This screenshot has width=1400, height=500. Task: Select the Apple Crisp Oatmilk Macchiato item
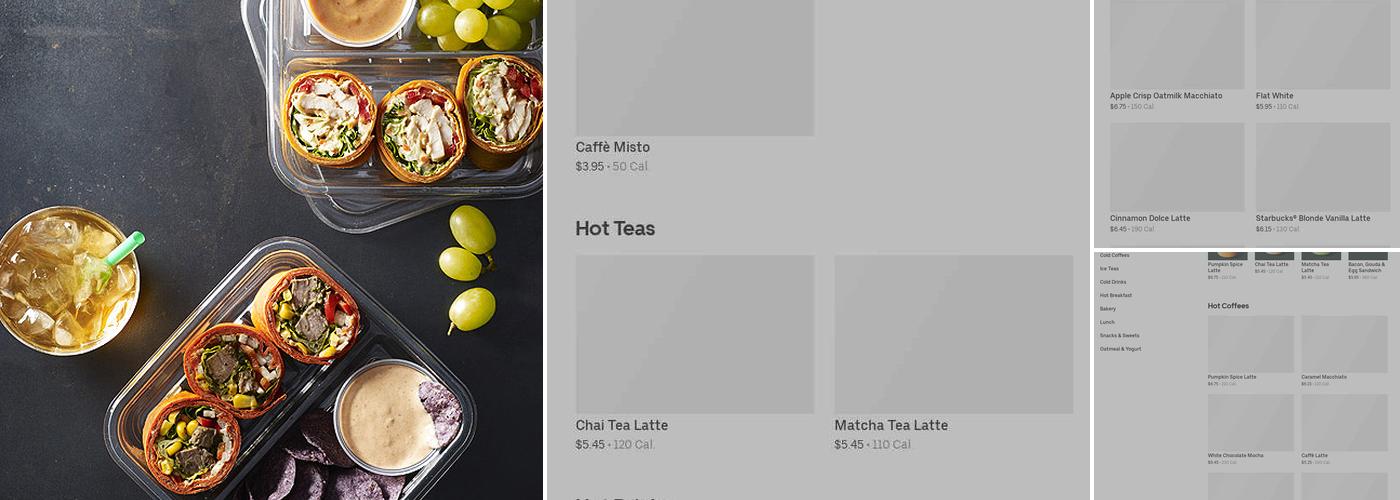[1166, 96]
